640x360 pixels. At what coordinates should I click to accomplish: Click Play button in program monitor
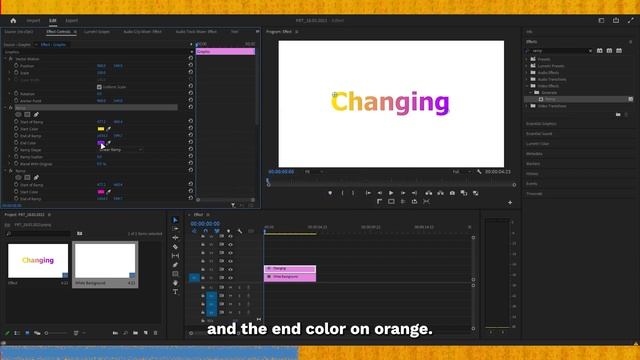tap(391, 193)
